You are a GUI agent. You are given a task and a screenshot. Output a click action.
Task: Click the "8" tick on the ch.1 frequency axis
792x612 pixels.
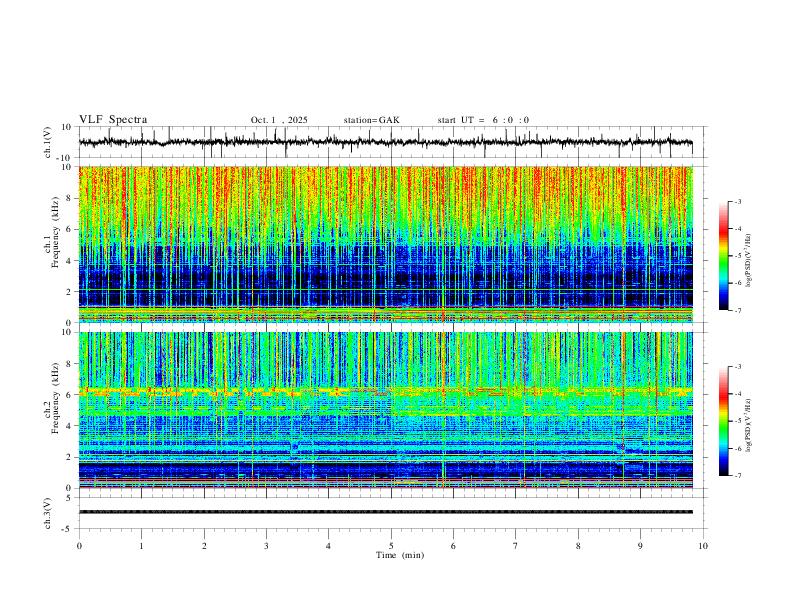[70, 198]
